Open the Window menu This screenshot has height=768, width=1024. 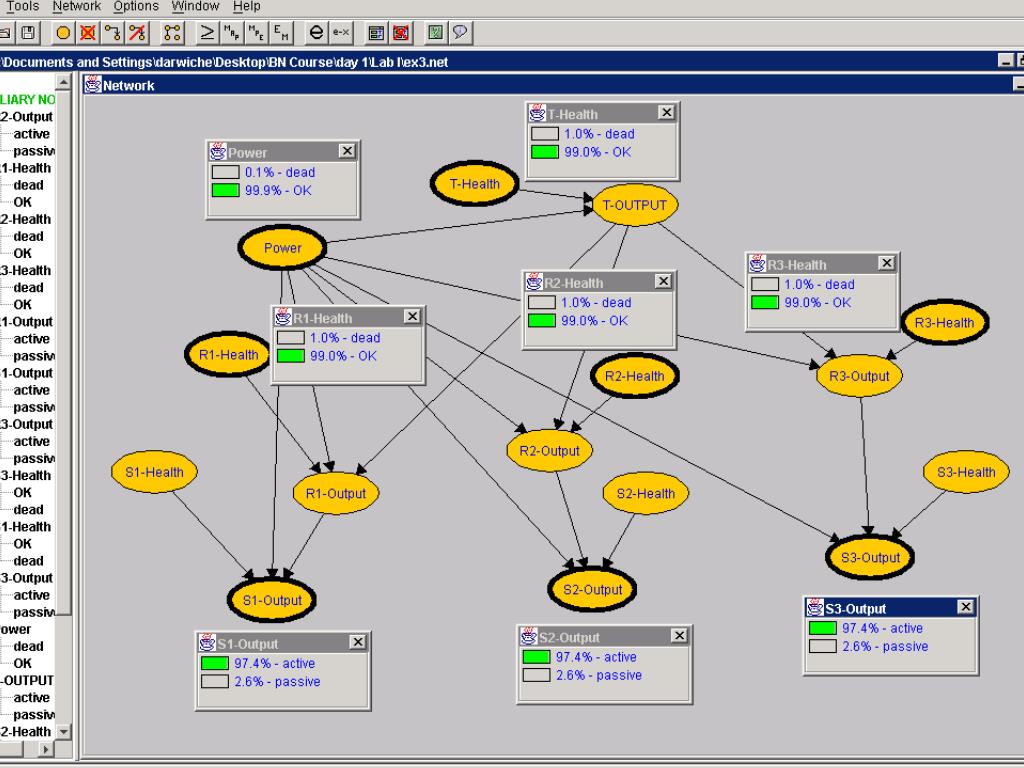[x=195, y=7]
